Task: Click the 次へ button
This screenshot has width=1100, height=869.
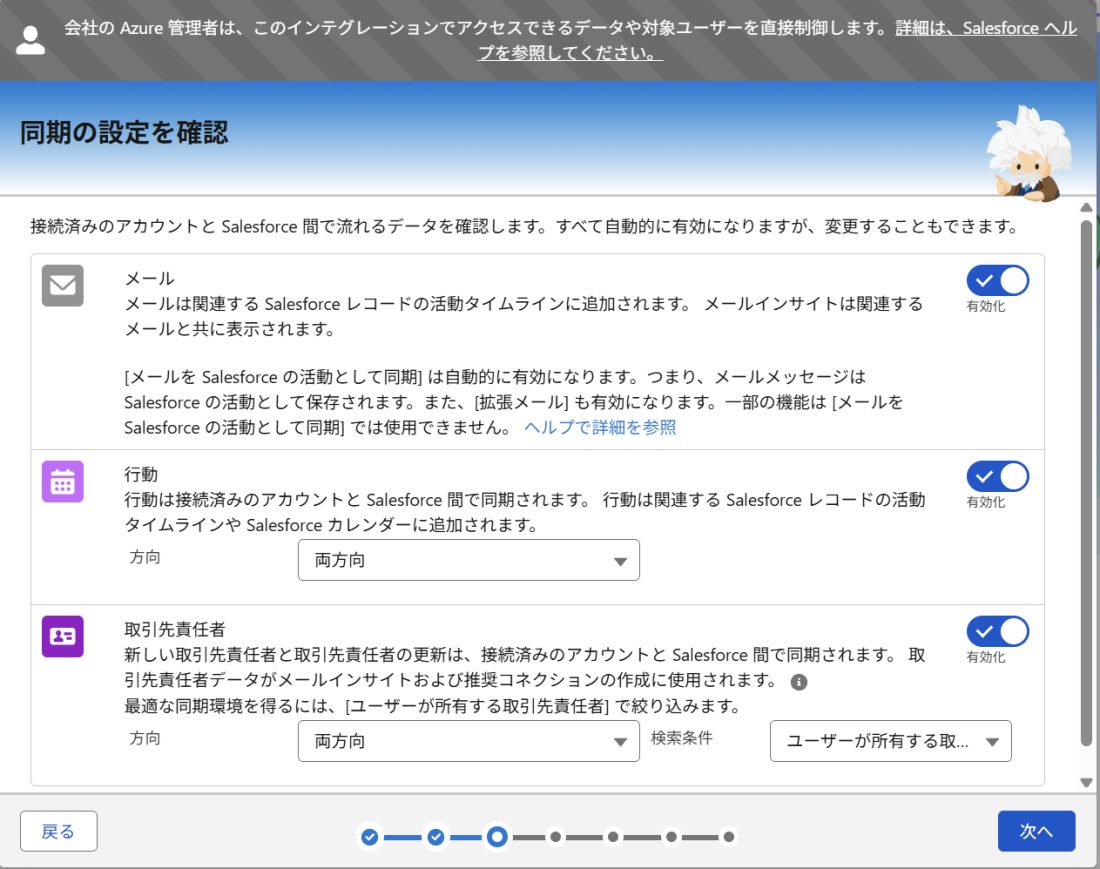Action: [x=1036, y=831]
